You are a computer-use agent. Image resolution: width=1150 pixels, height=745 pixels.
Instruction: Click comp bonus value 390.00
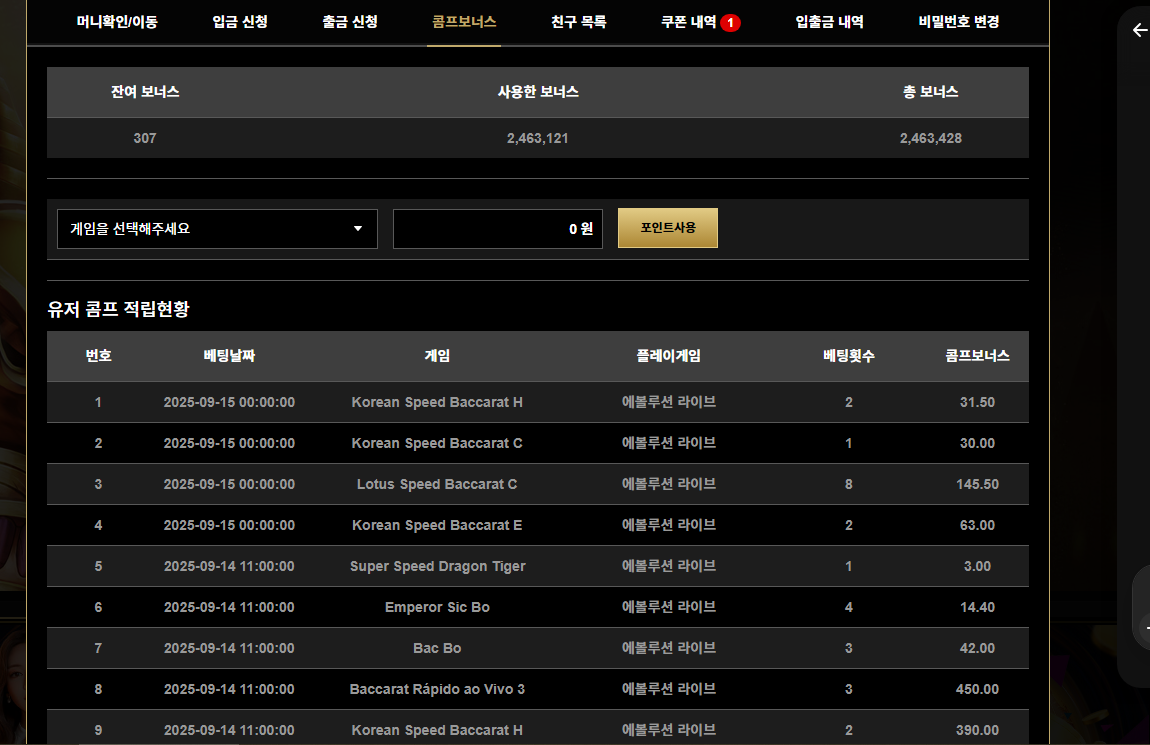(977, 730)
